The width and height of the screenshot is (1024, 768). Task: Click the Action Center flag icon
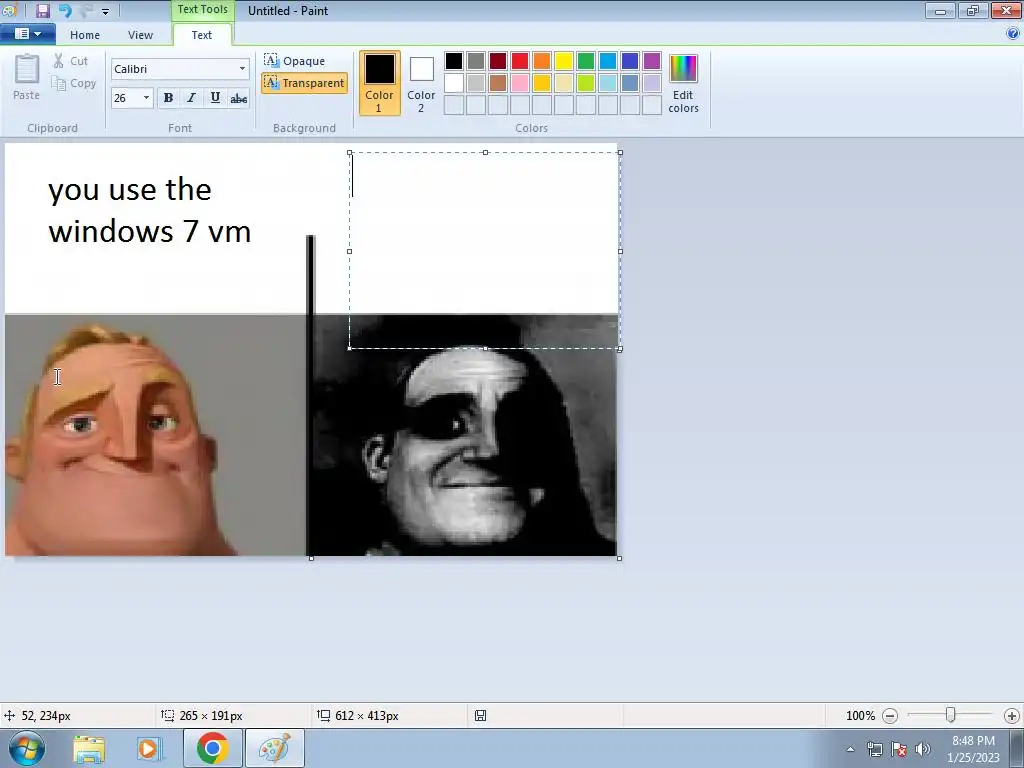tap(899, 749)
